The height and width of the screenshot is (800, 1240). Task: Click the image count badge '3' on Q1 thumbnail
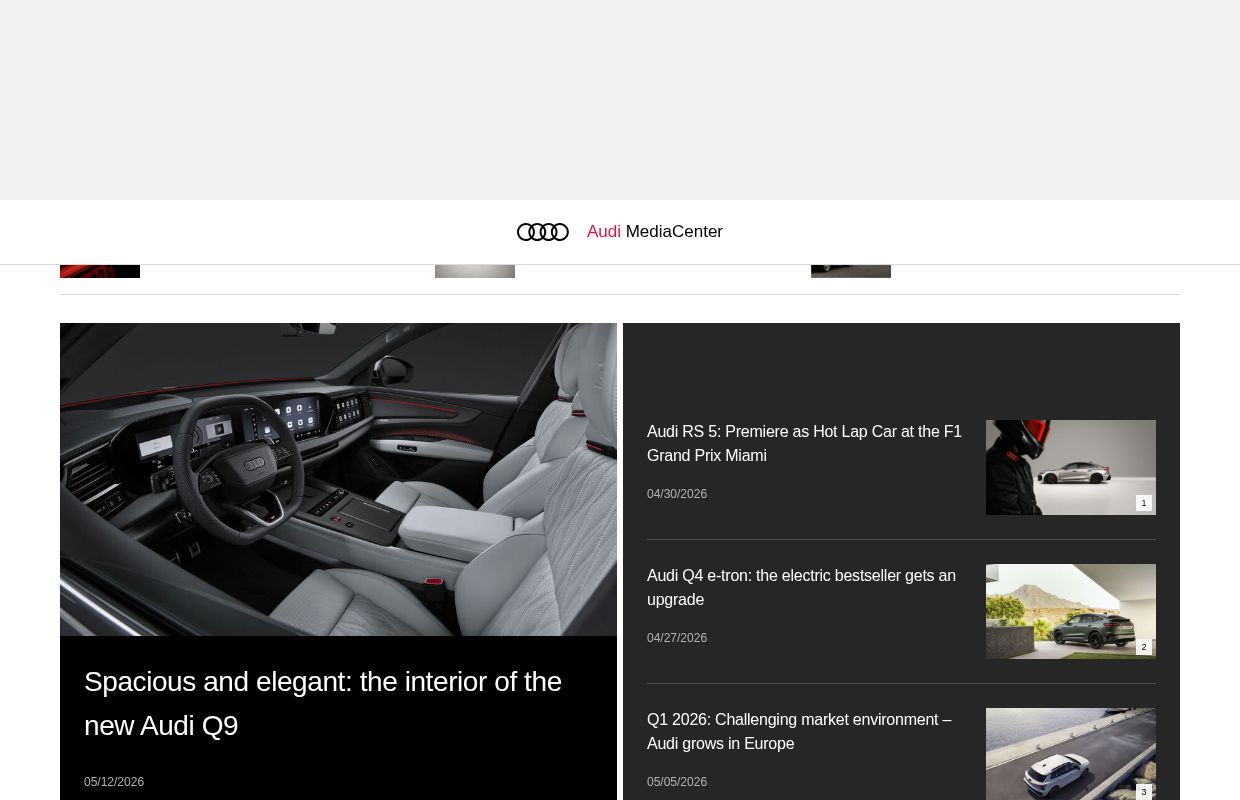coord(1144,791)
